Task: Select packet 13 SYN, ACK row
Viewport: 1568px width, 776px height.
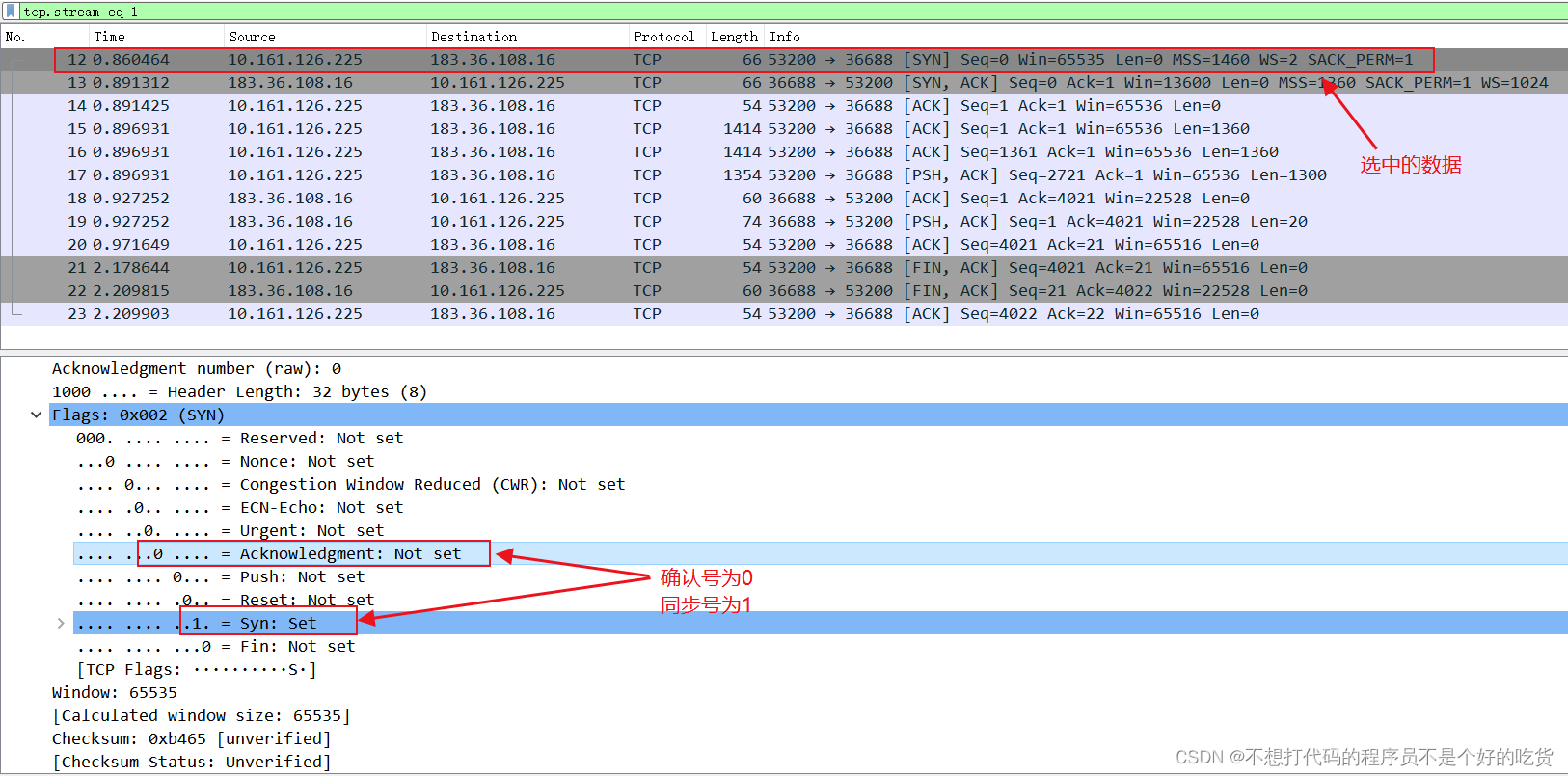Action: (784, 83)
